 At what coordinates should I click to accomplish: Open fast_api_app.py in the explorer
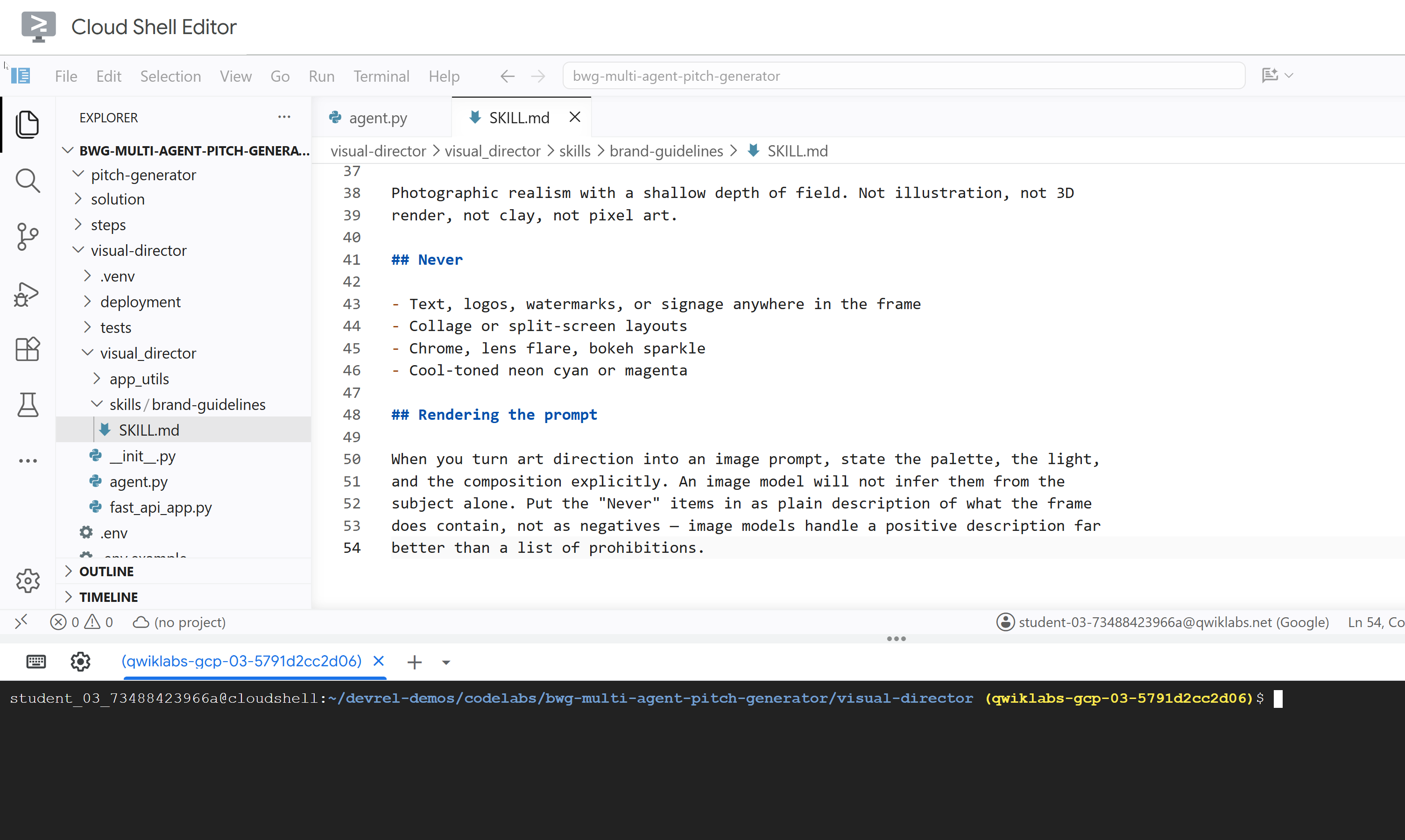160,507
